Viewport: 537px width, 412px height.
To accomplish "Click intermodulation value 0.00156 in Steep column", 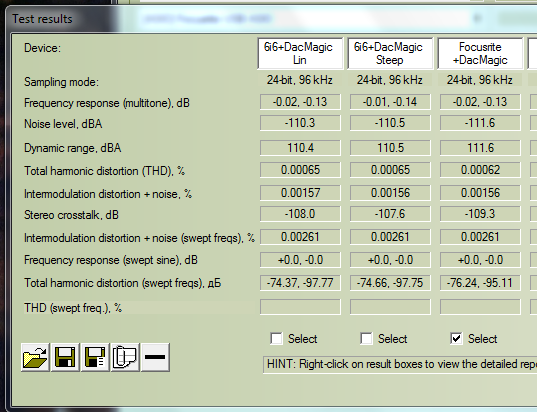I will pos(390,193).
